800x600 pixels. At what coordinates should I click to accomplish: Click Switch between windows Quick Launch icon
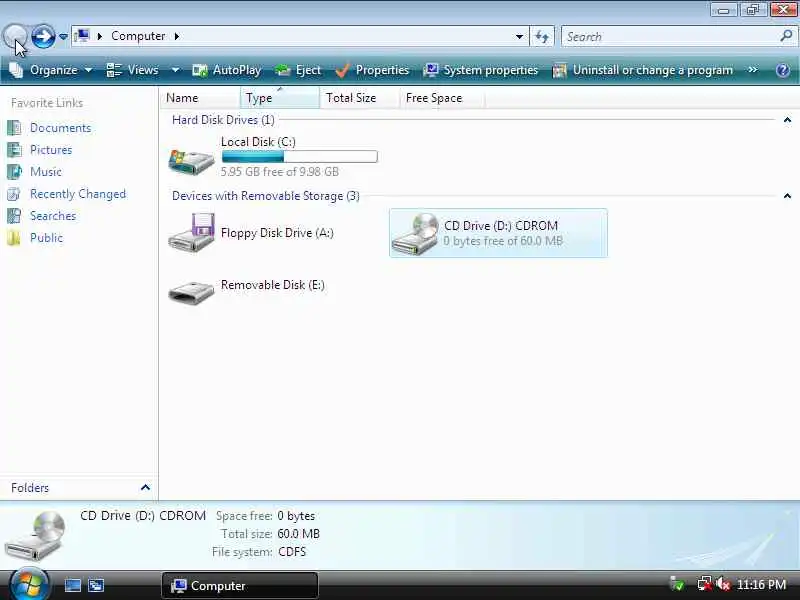coord(96,585)
